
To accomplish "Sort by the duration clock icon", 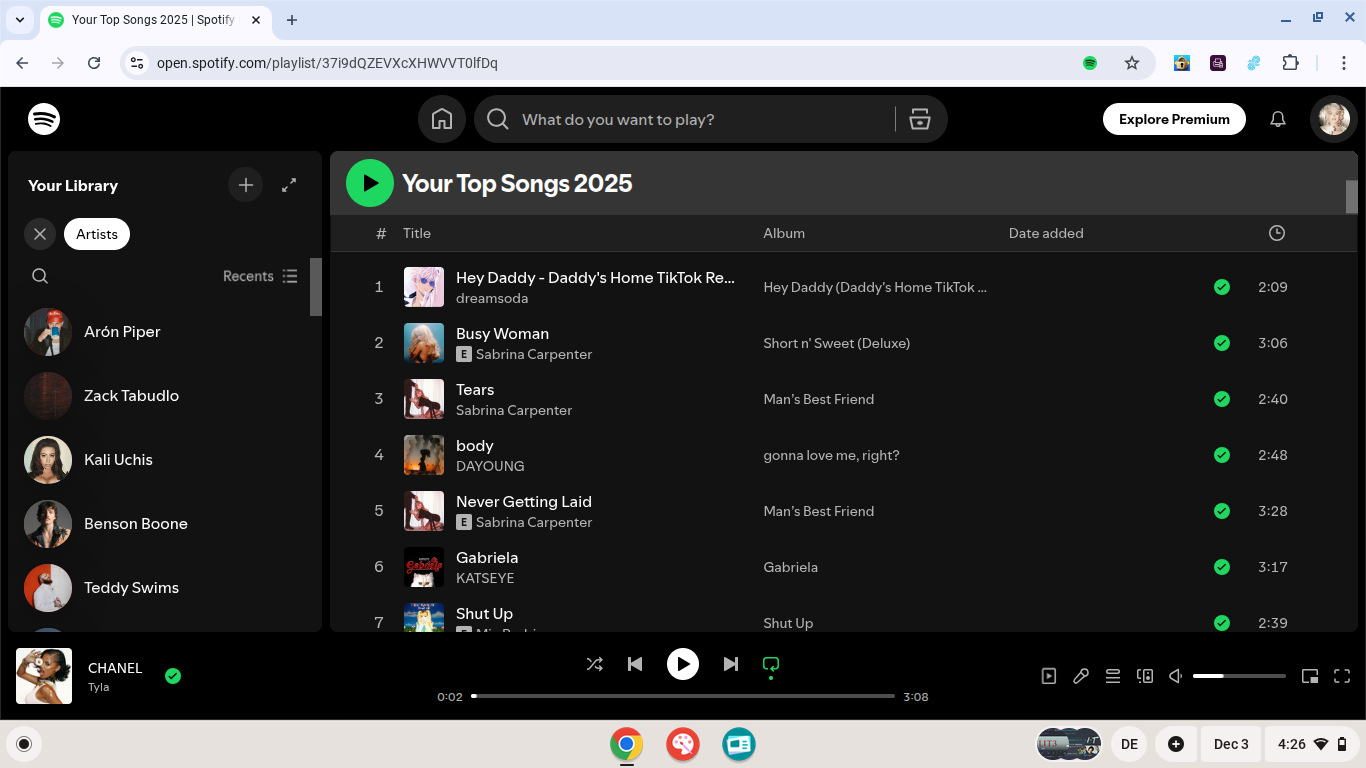I will (x=1277, y=233).
